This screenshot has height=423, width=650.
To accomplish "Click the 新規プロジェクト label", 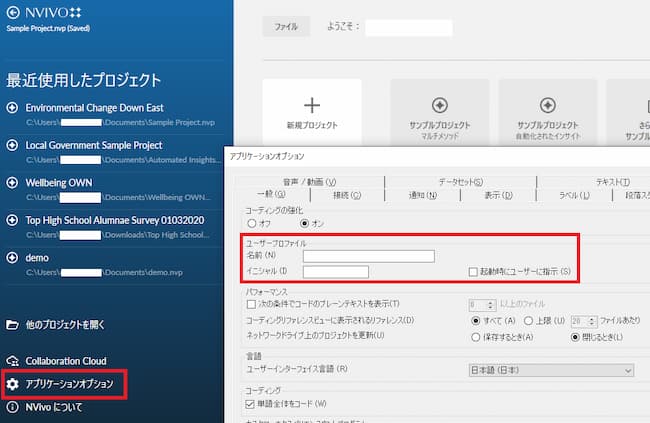I will [312, 125].
